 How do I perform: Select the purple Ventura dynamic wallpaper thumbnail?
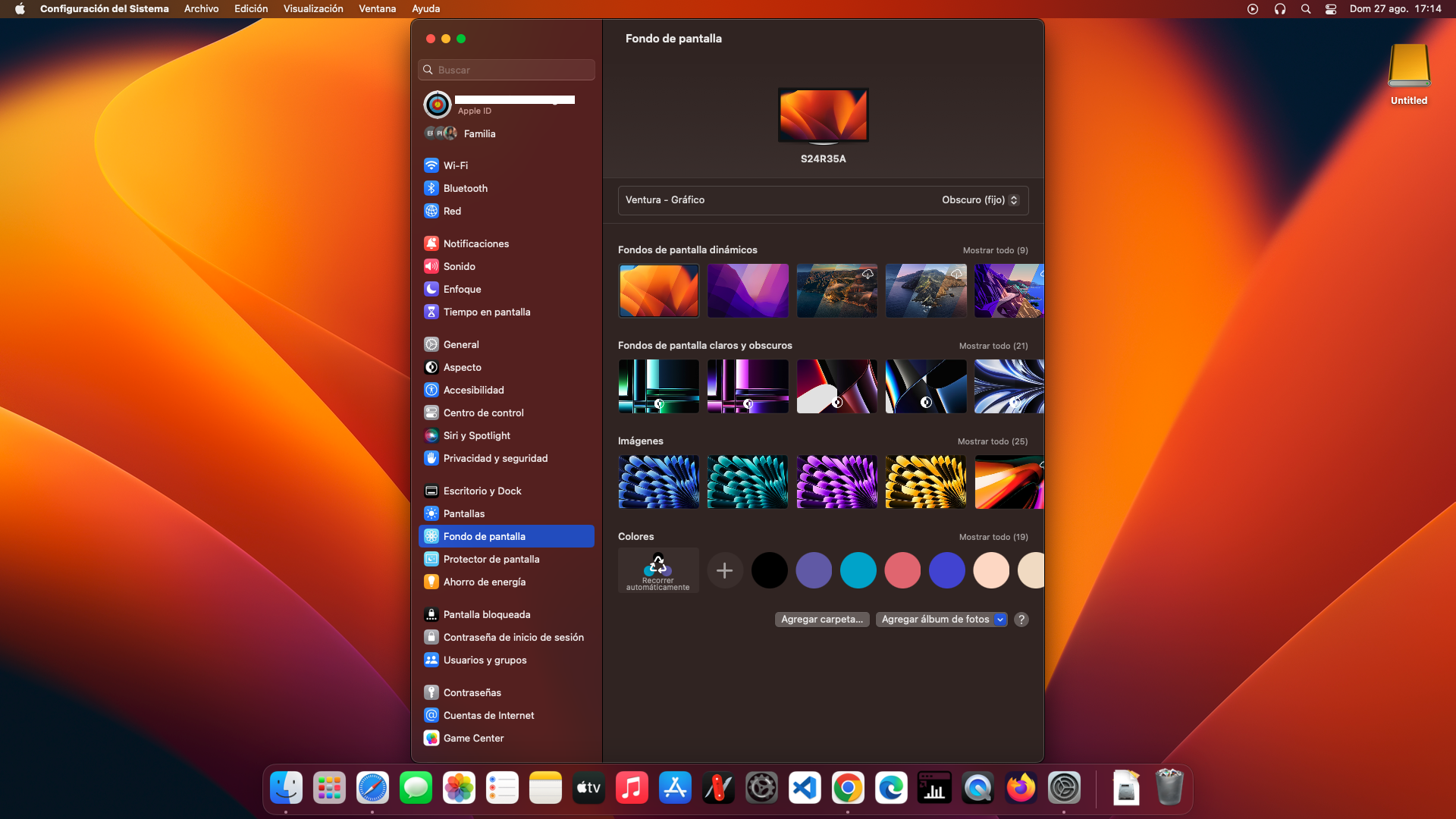click(748, 290)
